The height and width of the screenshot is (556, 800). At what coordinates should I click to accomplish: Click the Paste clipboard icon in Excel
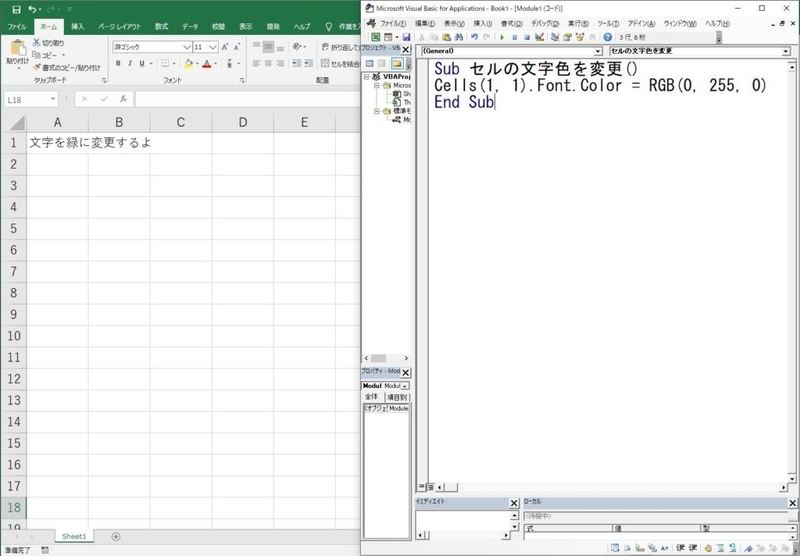(18, 47)
